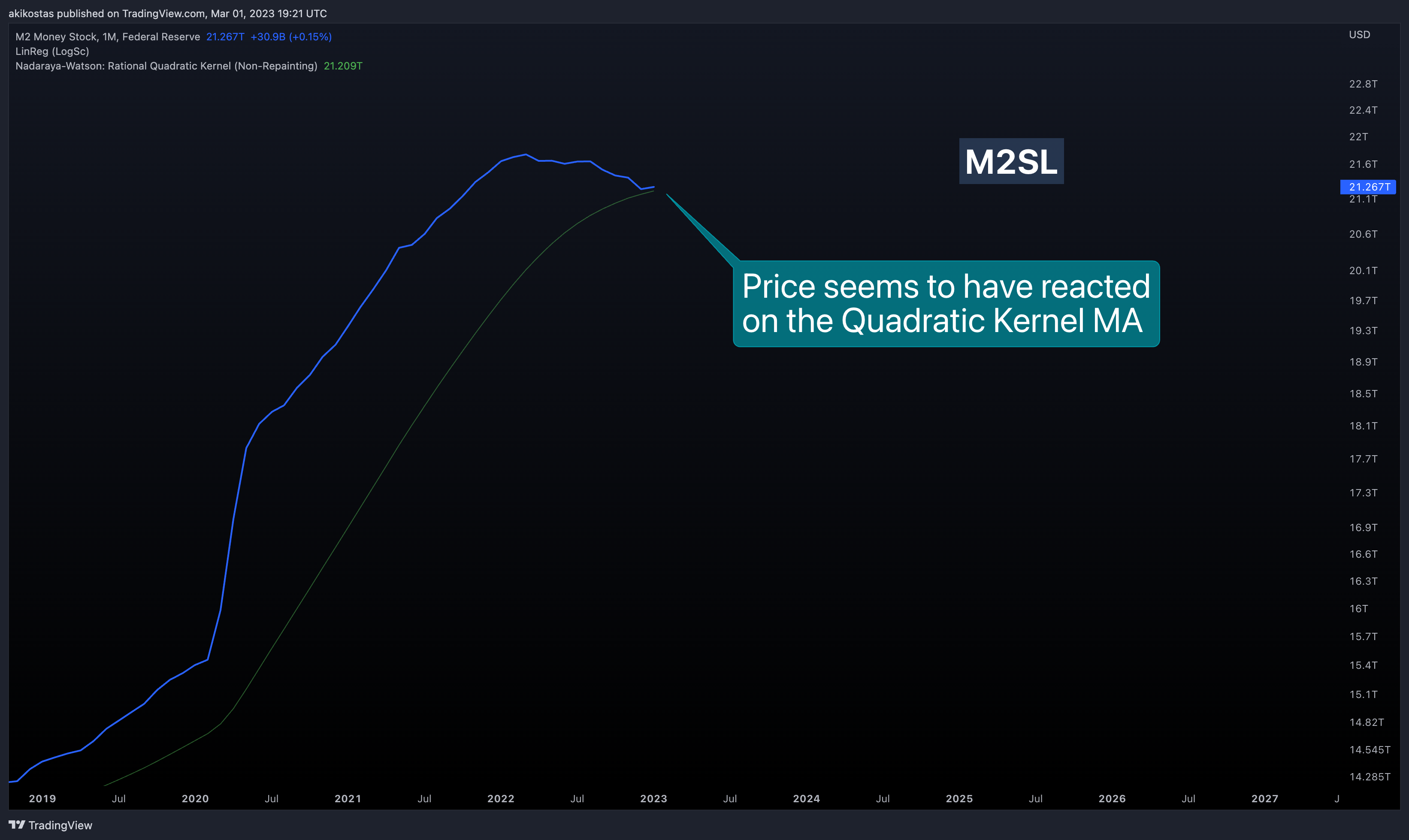Click the 14.82T price axis label
1409x840 pixels.
click(1366, 722)
